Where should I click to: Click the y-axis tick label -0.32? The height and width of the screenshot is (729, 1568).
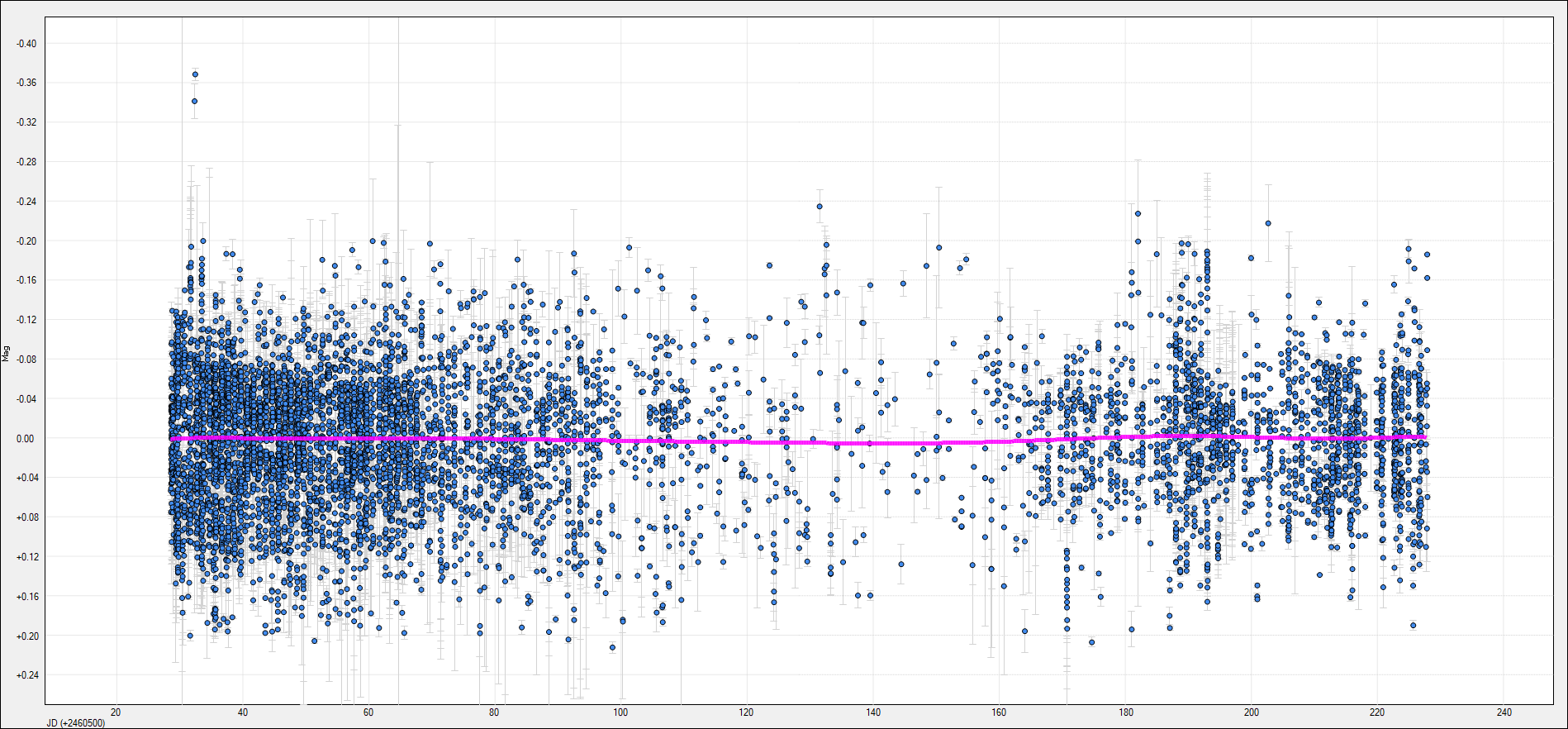point(27,122)
